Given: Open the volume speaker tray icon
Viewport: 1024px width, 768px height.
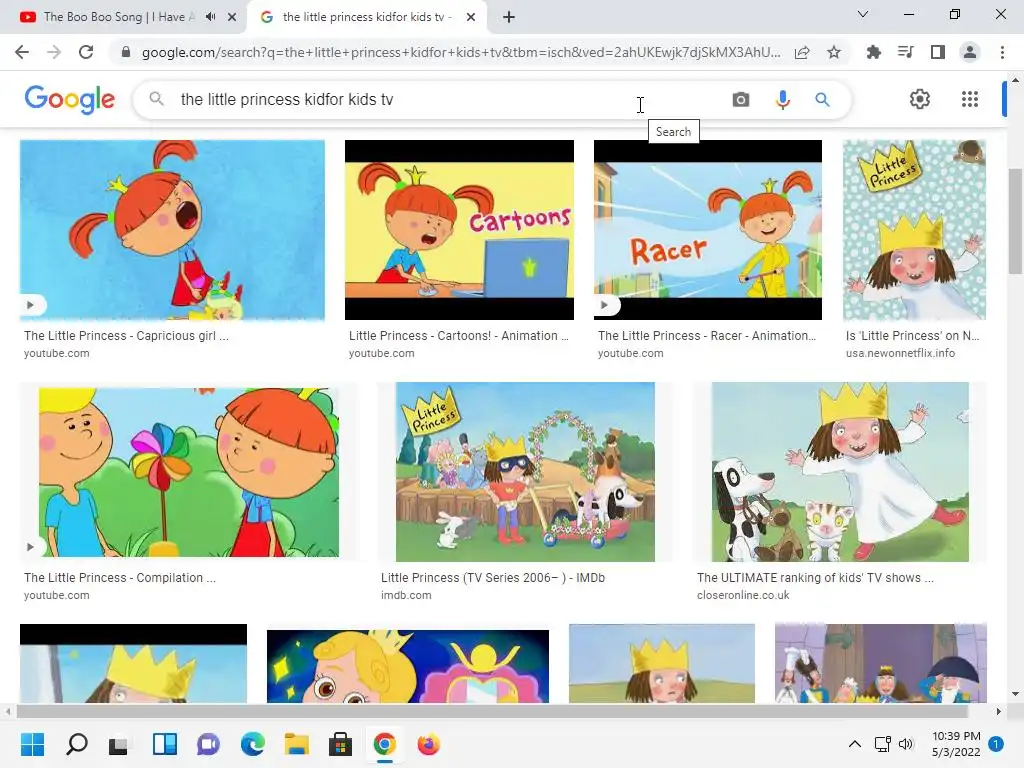Looking at the screenshot, I should click(x=905, y=744).
